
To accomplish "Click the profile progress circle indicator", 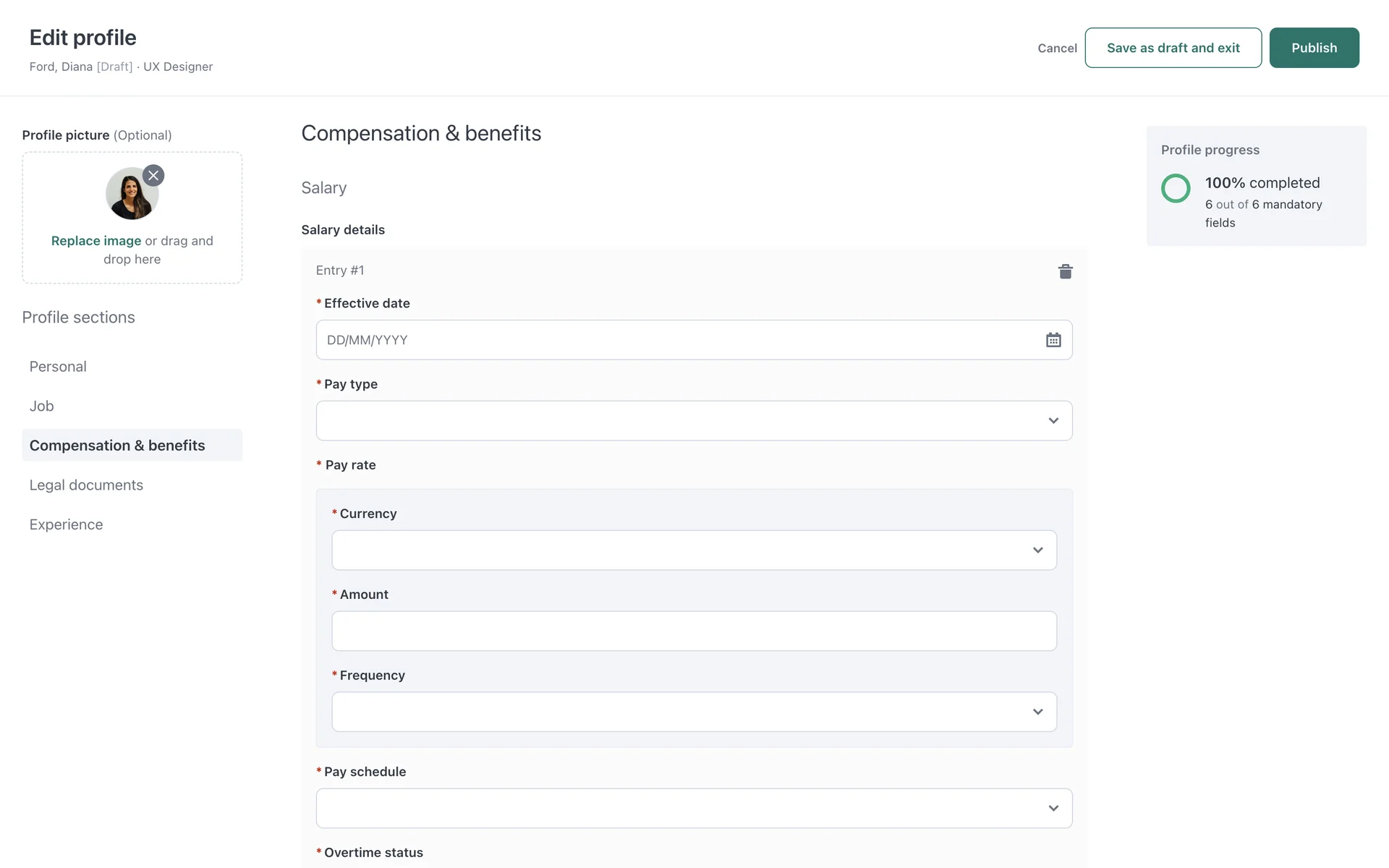I will point(1176,188).
